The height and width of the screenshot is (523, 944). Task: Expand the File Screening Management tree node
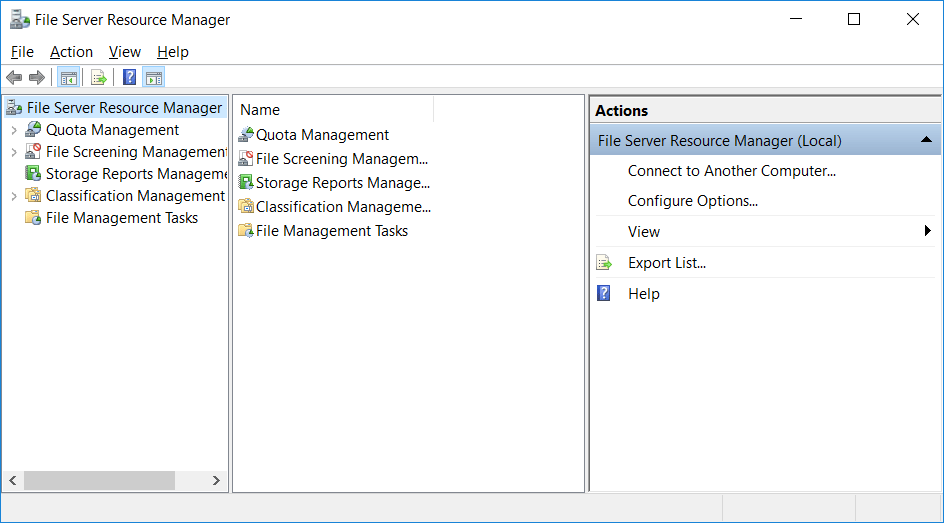point(13,152)
